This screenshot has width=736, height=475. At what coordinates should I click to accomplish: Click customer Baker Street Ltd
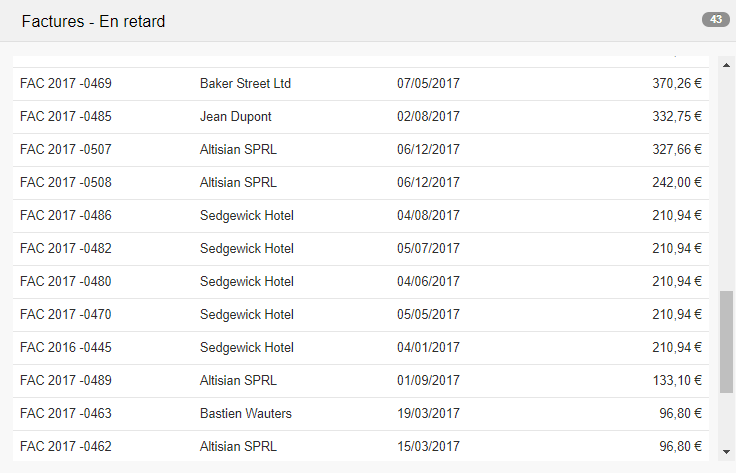(x=245, y=84)
